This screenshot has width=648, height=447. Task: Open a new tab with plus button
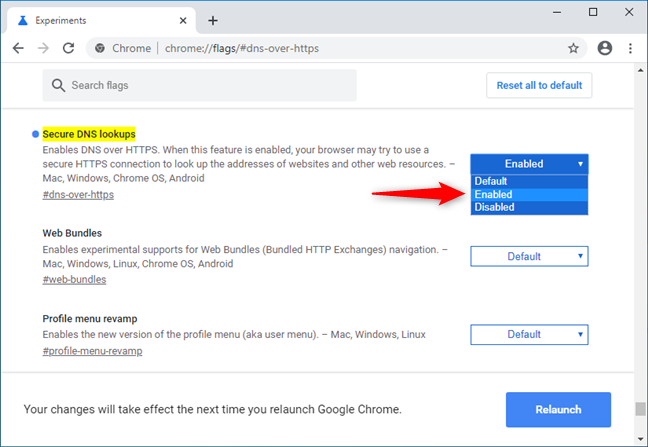pyautogui.click(x=213, y=21)
